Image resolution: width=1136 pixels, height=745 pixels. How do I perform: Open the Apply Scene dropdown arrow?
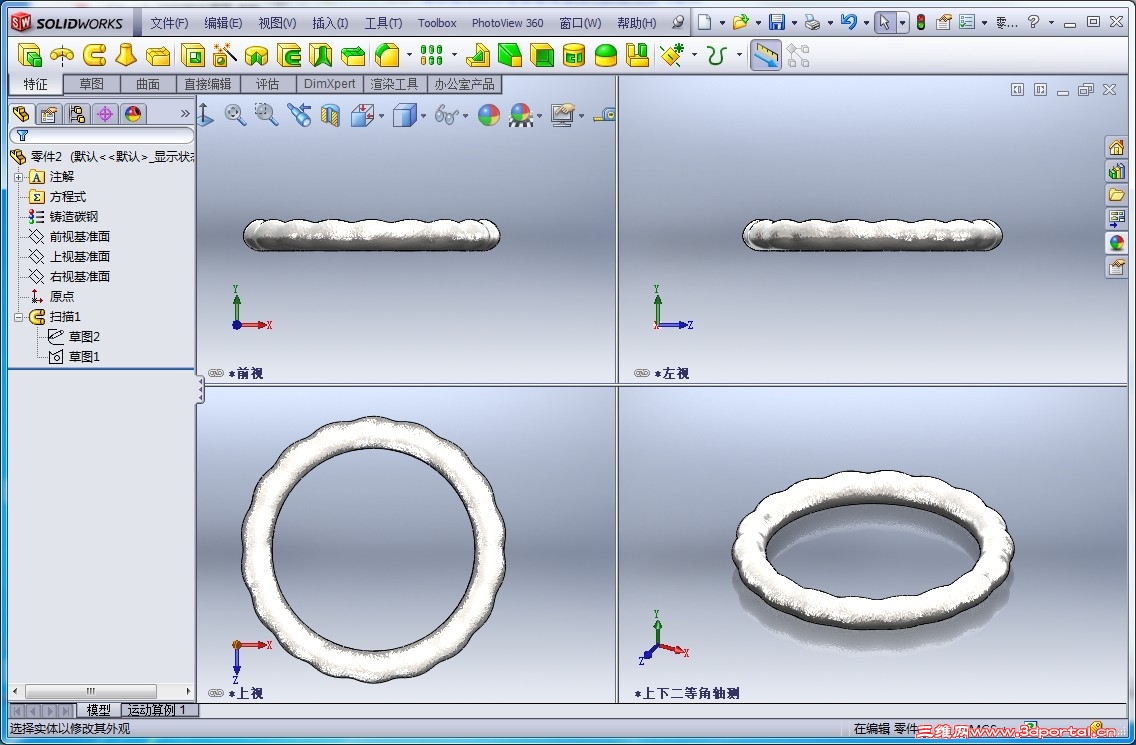click(539, 115)
